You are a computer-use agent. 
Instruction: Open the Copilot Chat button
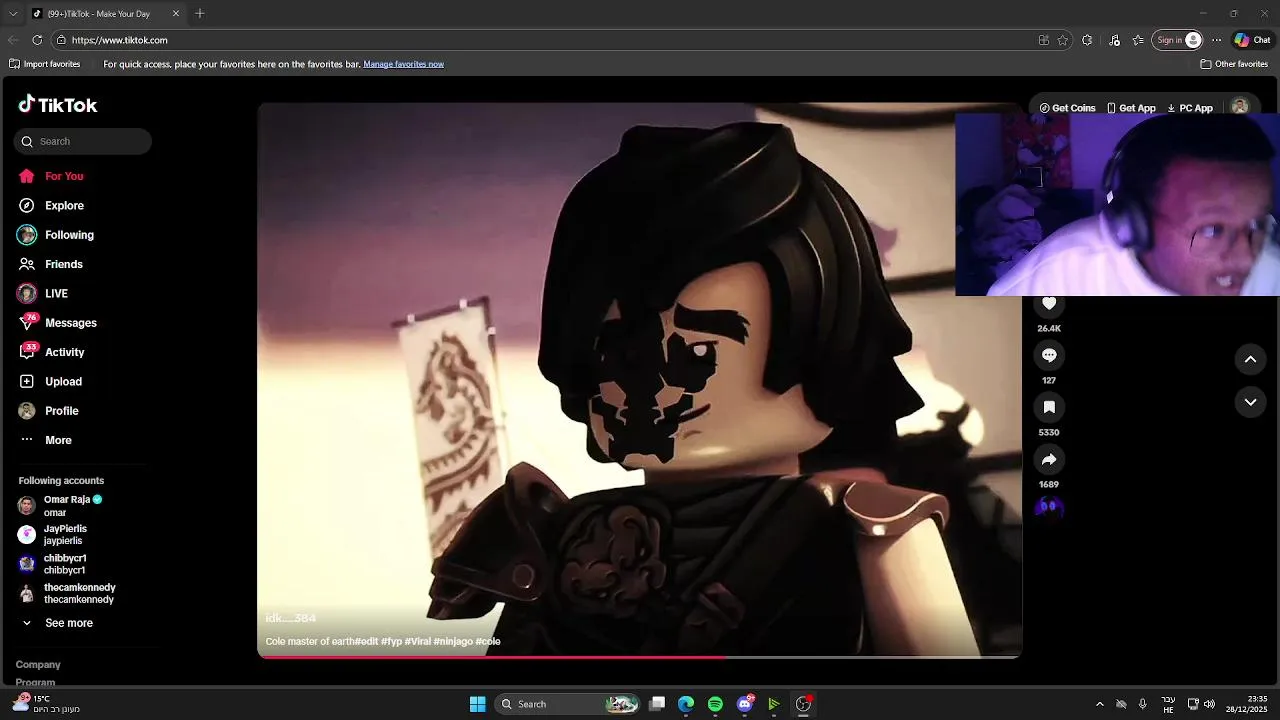[x=1252, y=40]
